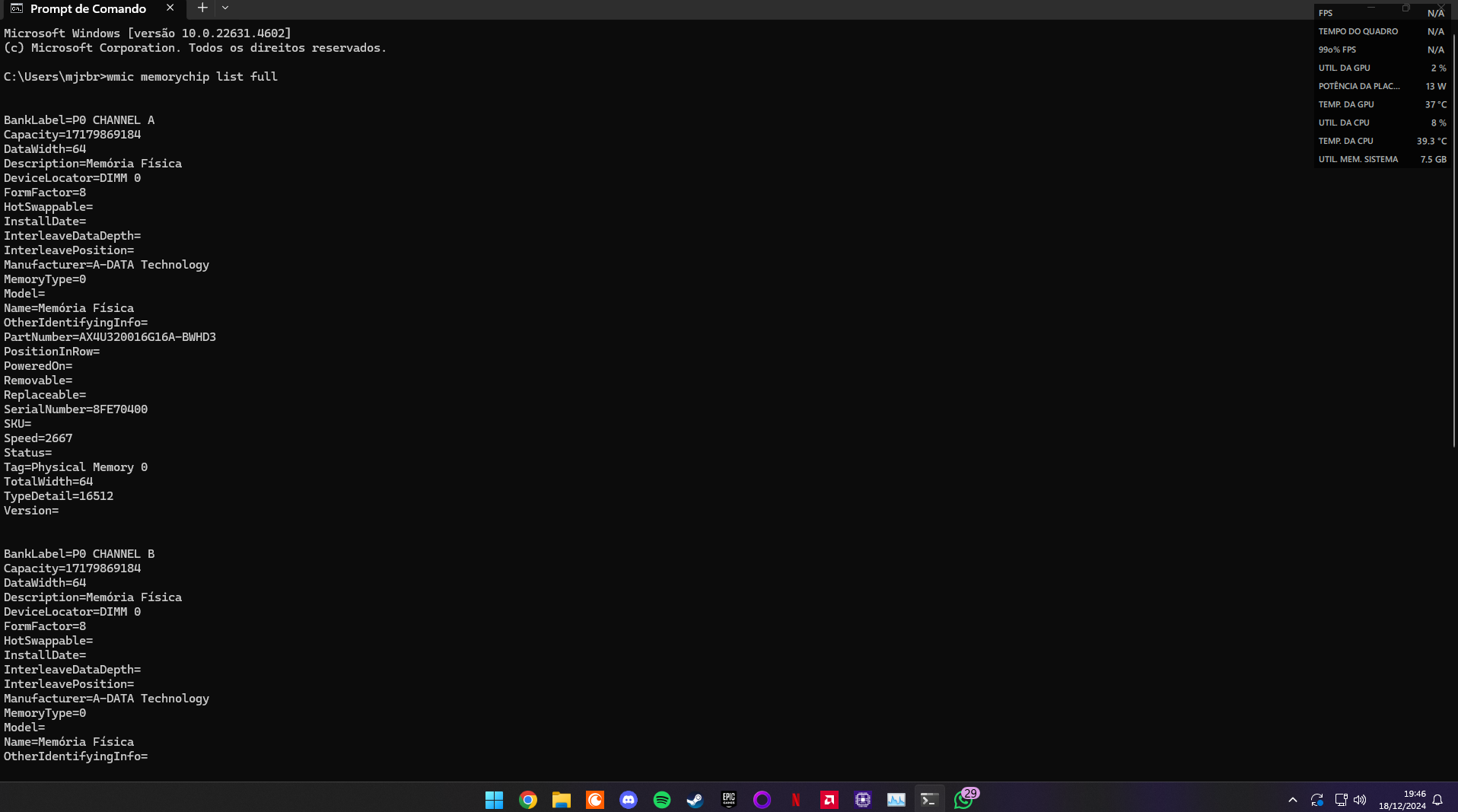The height and width of the screenshot is (812, 1458).
Task: Close the Prompt de Comando tab
Action: click(x=170, y=8)
